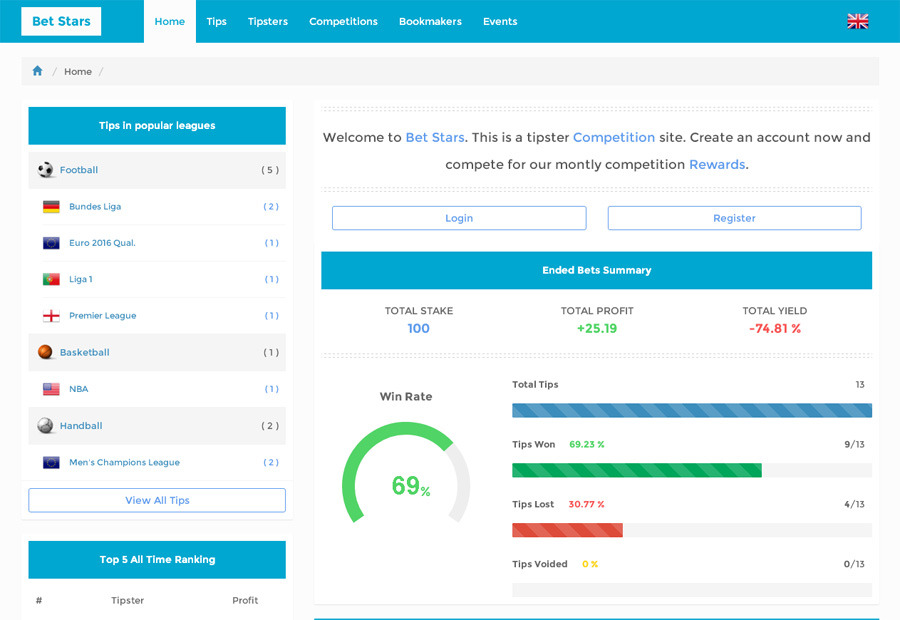Click the Tips in popular leagues header
900x620 pixels.
(x=157, y=126)
